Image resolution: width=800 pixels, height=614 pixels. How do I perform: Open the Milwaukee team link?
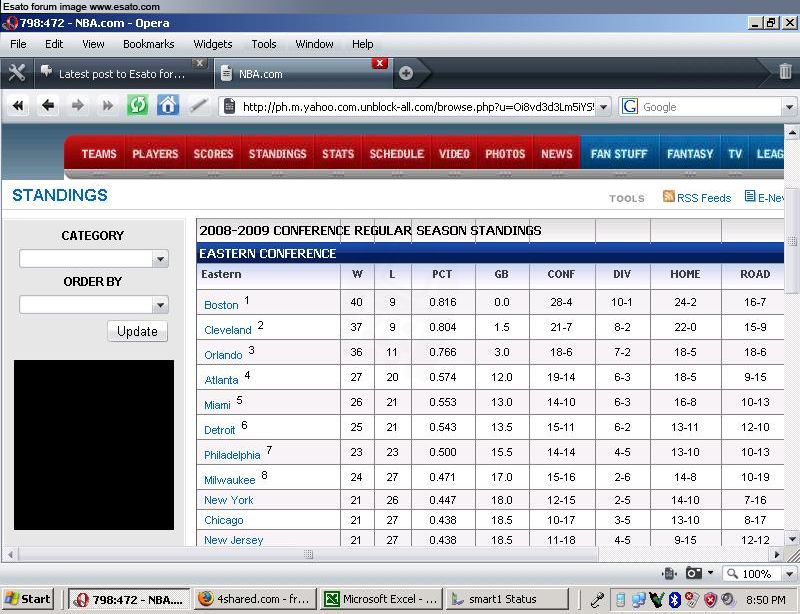tap(230, 480)
